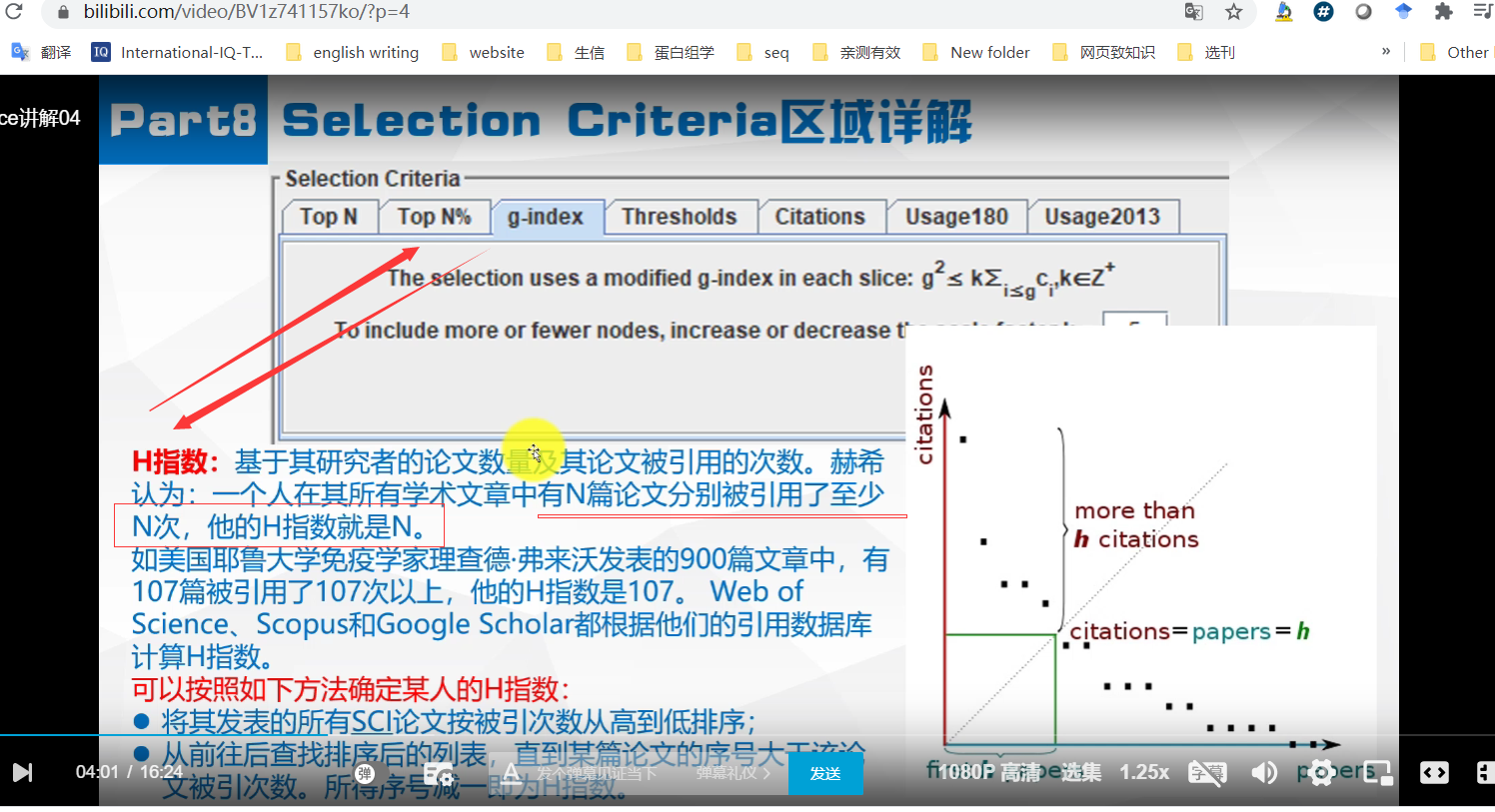Open the 'website' bookmark folder
Viewport: 1495px width, 812px height.
pos(484,52)
